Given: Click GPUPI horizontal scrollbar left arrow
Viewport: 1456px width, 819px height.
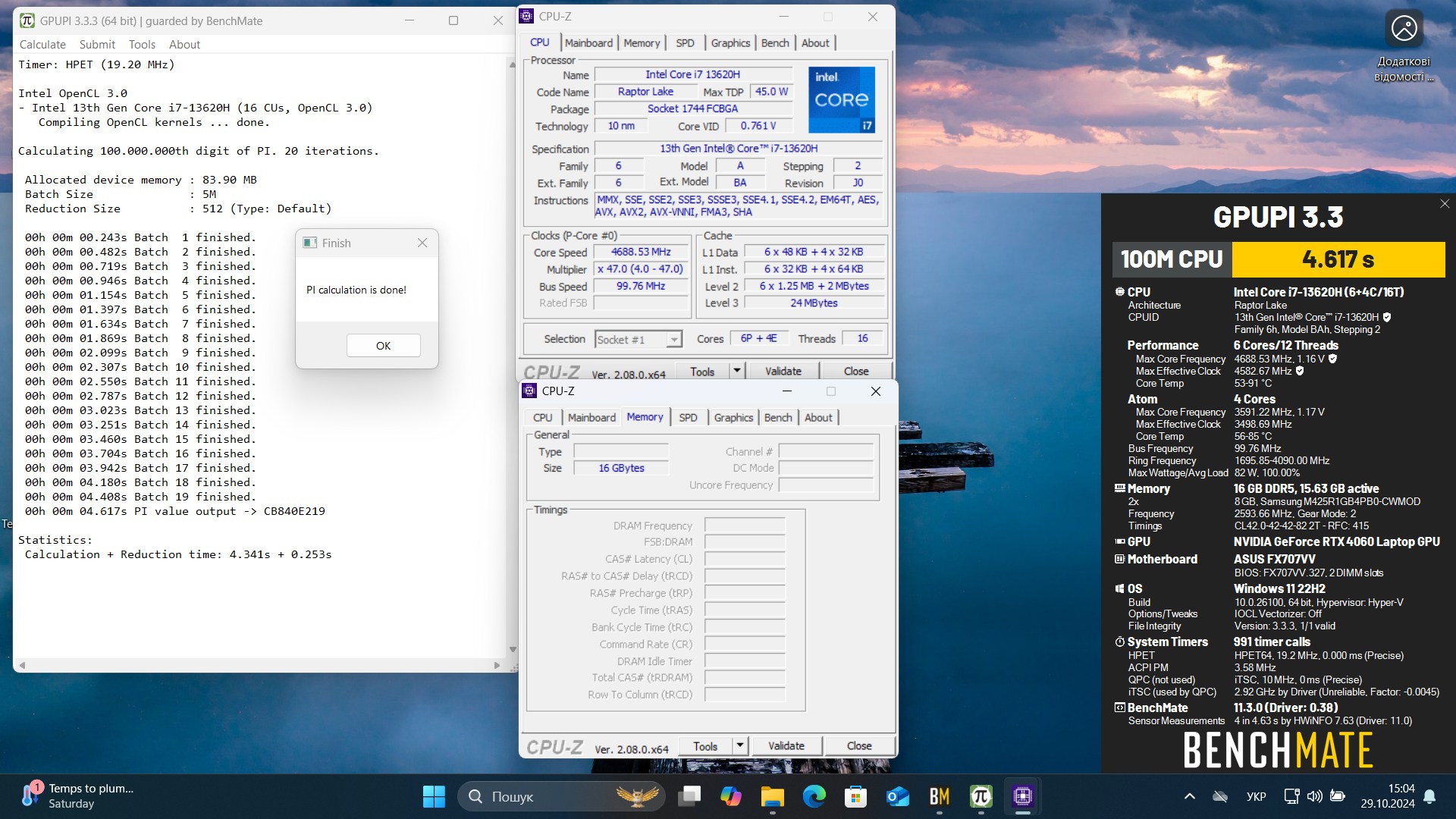Looking at the screenshot, I should [22, 665].
